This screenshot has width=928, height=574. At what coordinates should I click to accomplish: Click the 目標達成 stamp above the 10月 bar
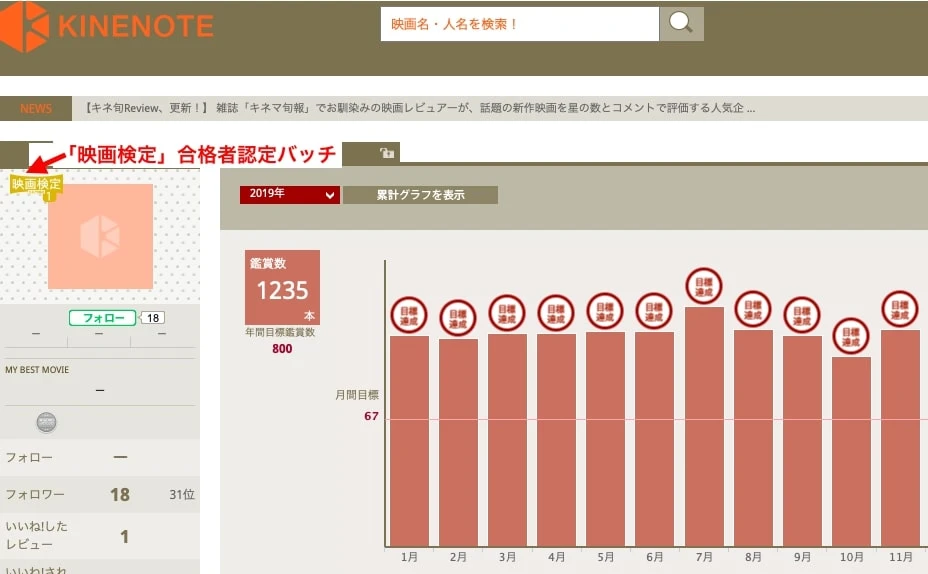[850, 336]
